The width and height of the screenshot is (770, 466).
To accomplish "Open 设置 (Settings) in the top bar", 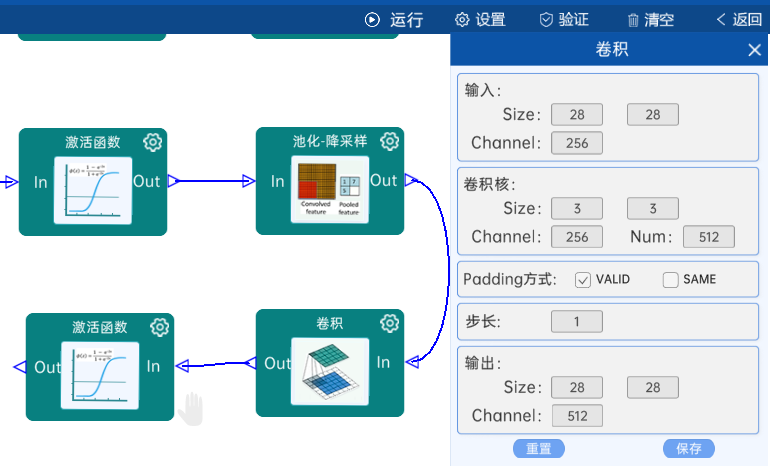I will [480, 20].
